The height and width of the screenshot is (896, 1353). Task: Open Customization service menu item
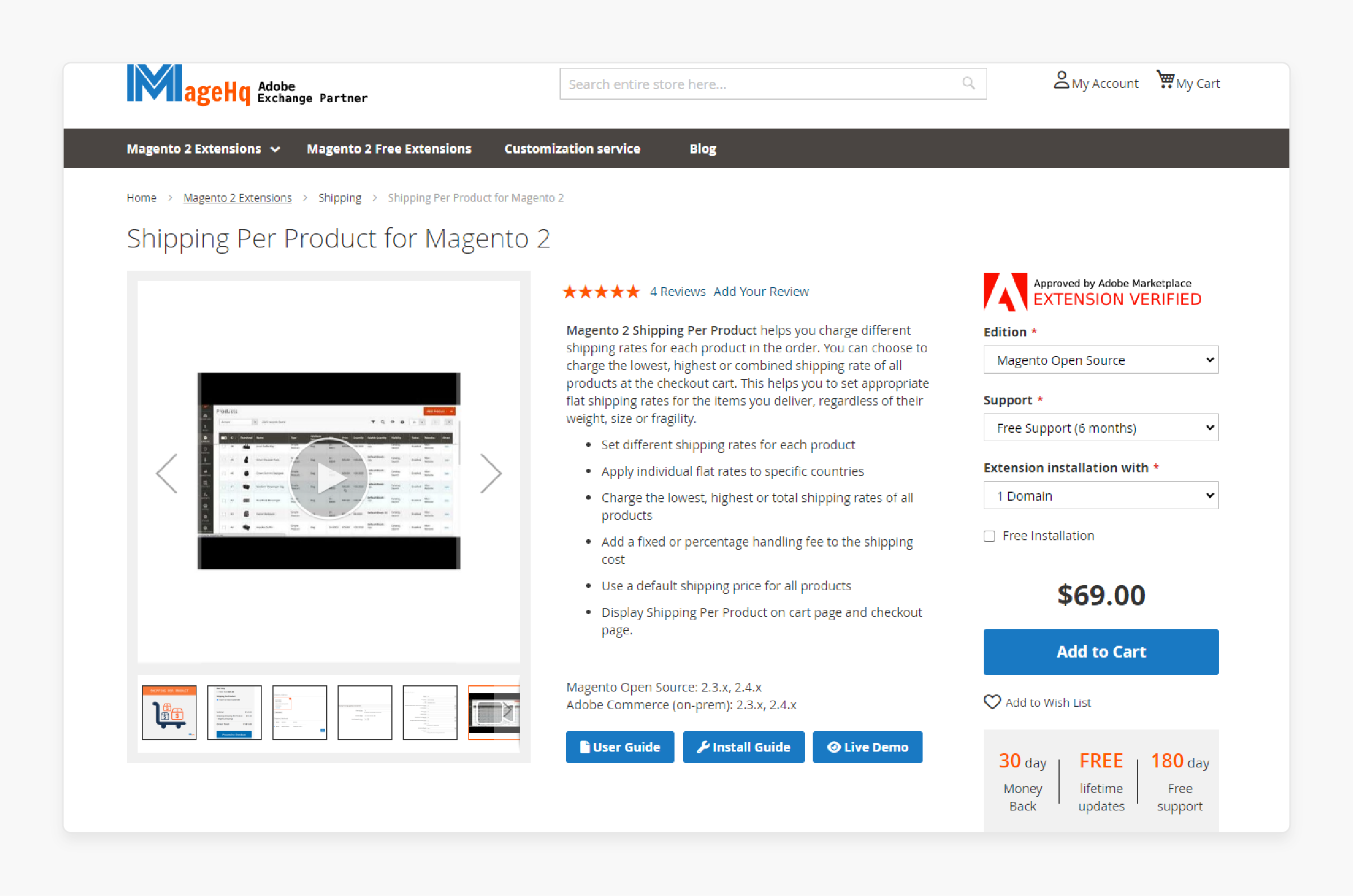click(x=572, y=148)
